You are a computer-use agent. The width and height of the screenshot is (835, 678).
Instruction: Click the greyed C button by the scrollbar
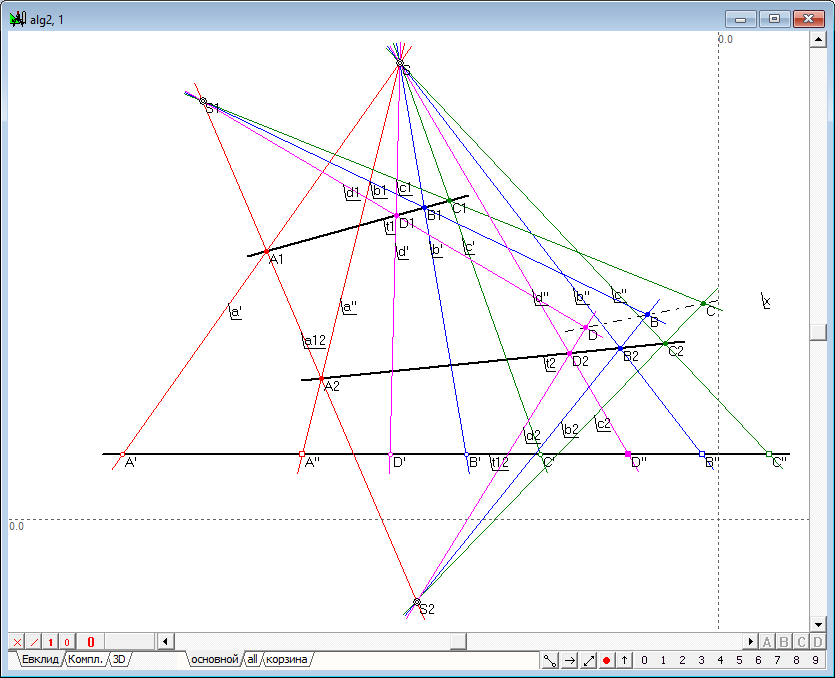click(x=801, y=642)
